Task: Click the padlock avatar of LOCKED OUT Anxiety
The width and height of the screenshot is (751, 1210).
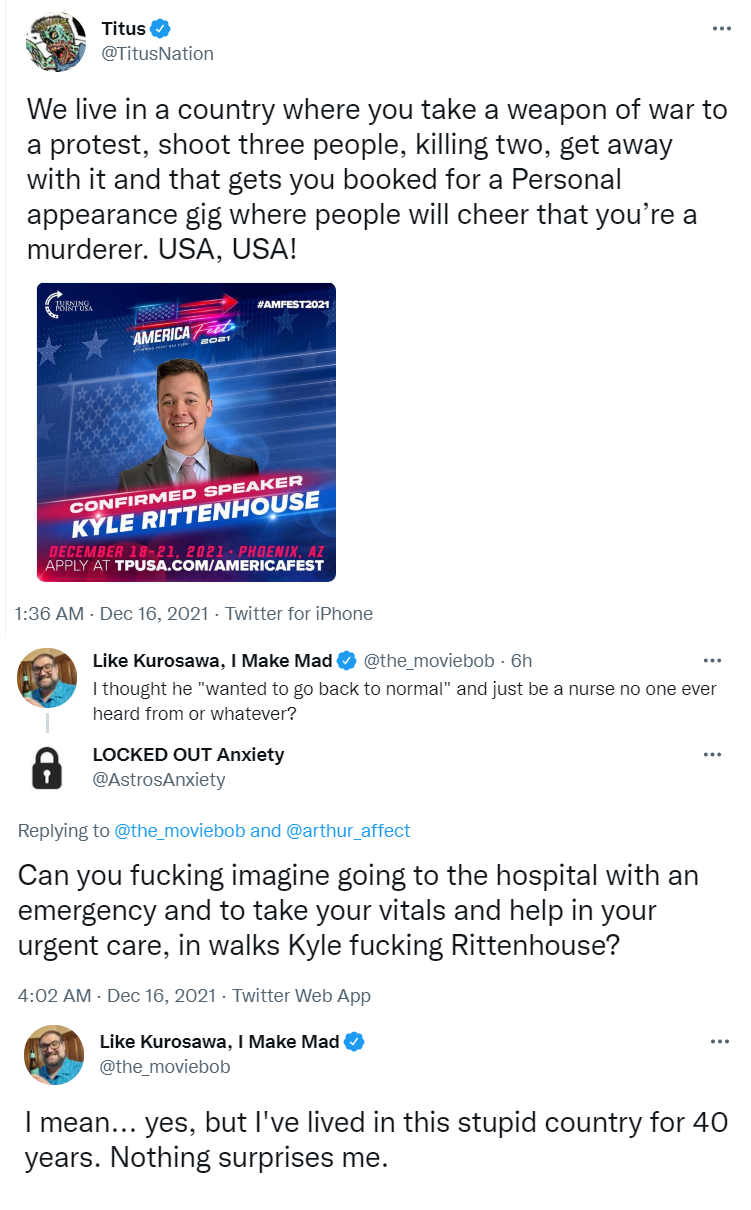Action: 47,767
